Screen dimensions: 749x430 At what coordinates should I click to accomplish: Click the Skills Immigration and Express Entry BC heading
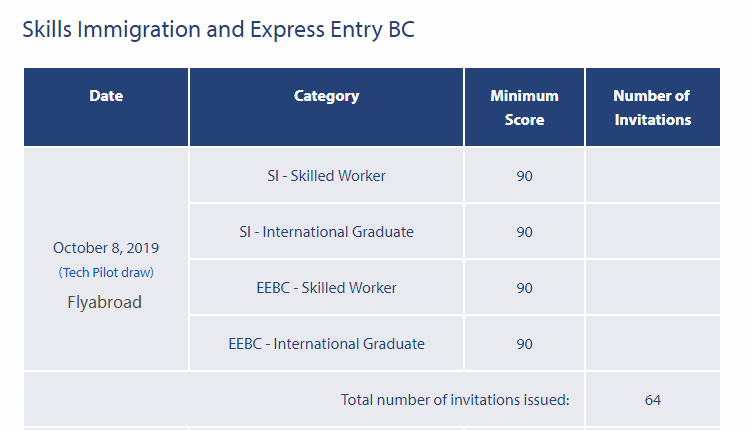[218, 30]
